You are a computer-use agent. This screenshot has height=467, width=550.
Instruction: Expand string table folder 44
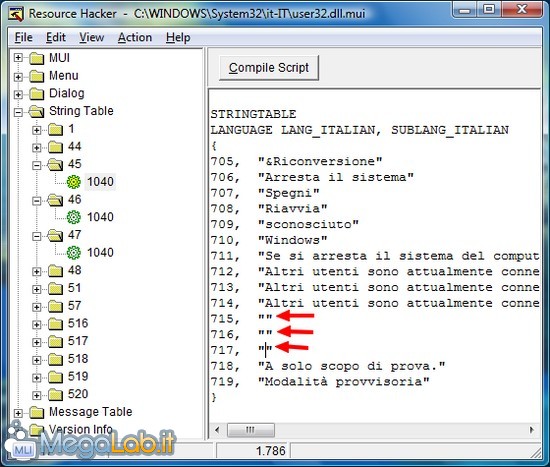click(x=36, y=147)
